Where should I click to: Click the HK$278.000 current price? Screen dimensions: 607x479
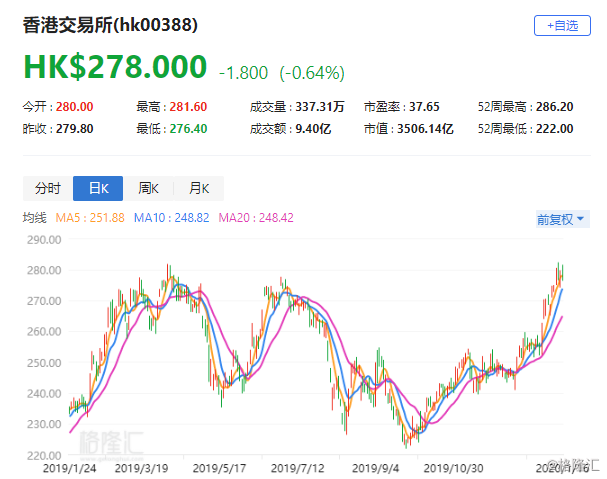coord(115,70)
